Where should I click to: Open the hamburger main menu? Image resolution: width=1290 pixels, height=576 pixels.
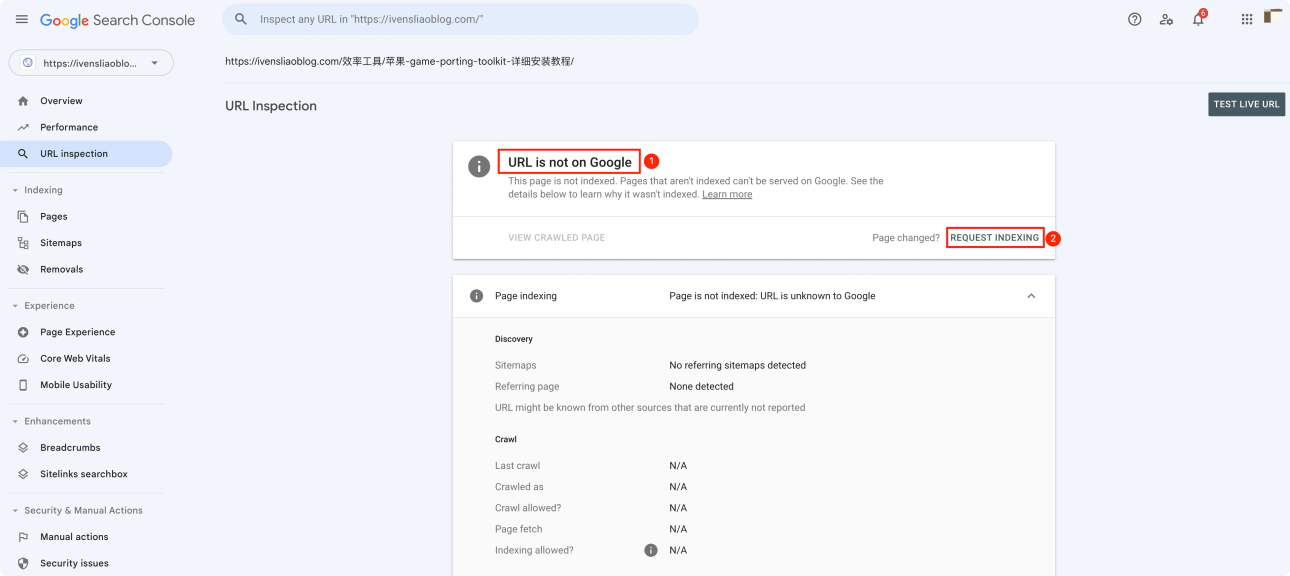(21, 19)
